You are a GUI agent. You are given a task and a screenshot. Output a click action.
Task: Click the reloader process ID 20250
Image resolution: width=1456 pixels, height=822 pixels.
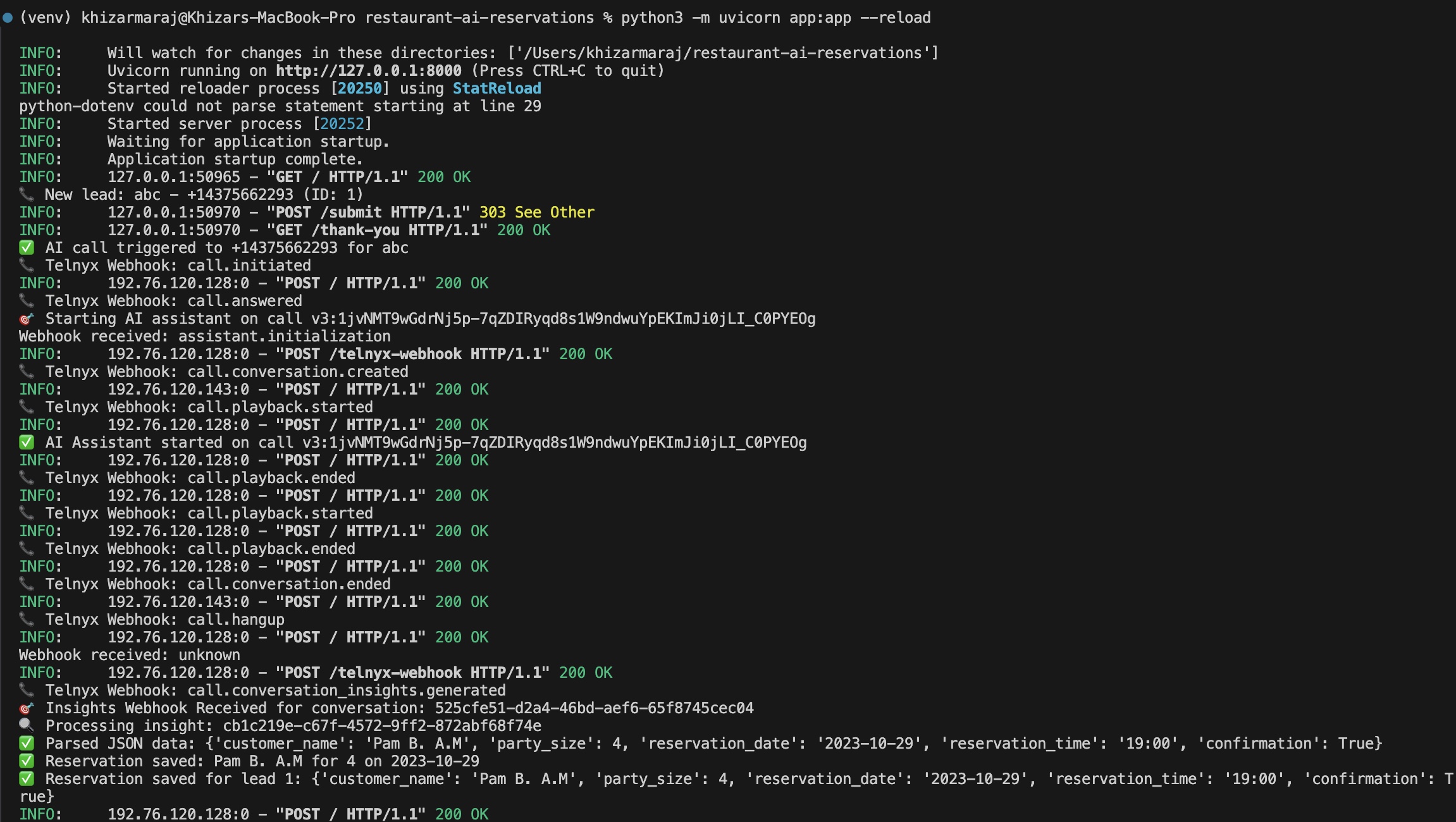pyautogui.click(x=360, y=88)
